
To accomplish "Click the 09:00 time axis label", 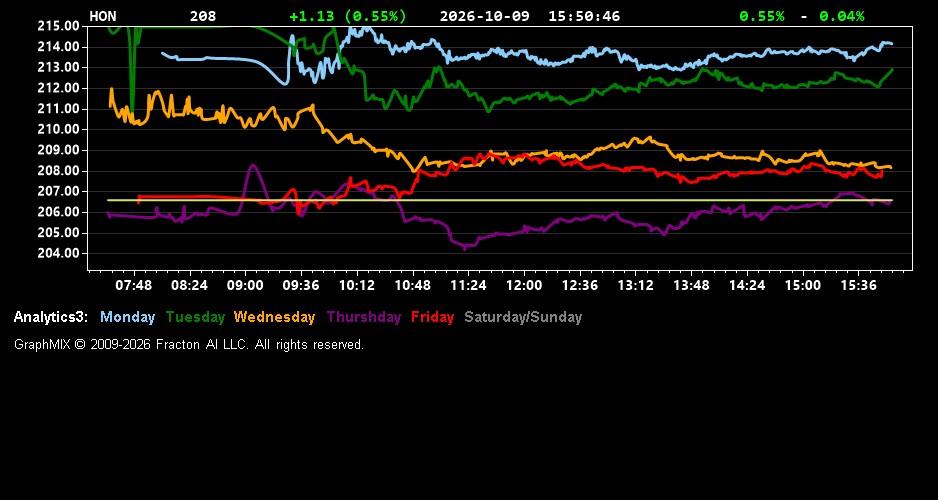I will (x=245, y=285).
